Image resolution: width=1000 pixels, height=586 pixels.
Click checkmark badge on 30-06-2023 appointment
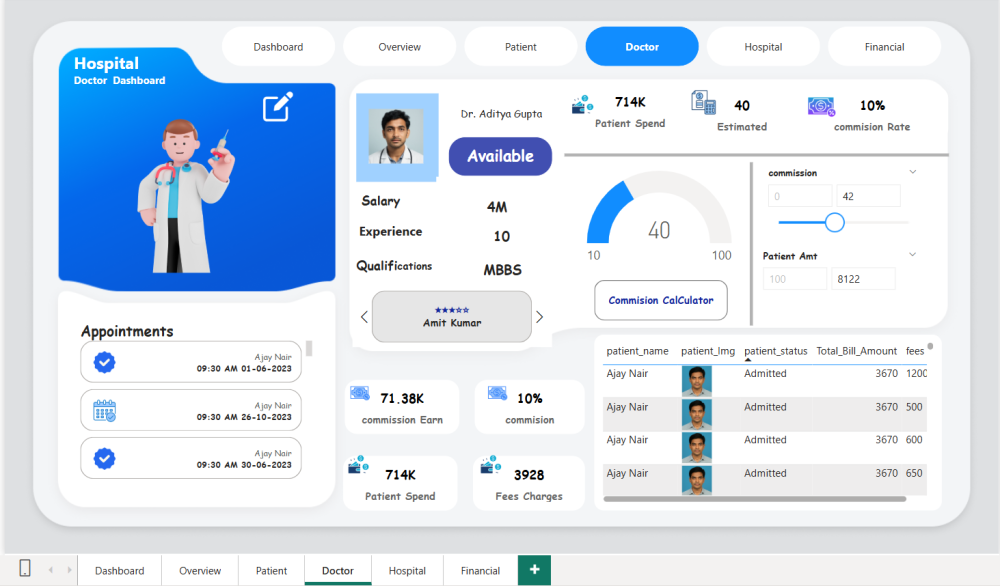(x=105, y=458)
